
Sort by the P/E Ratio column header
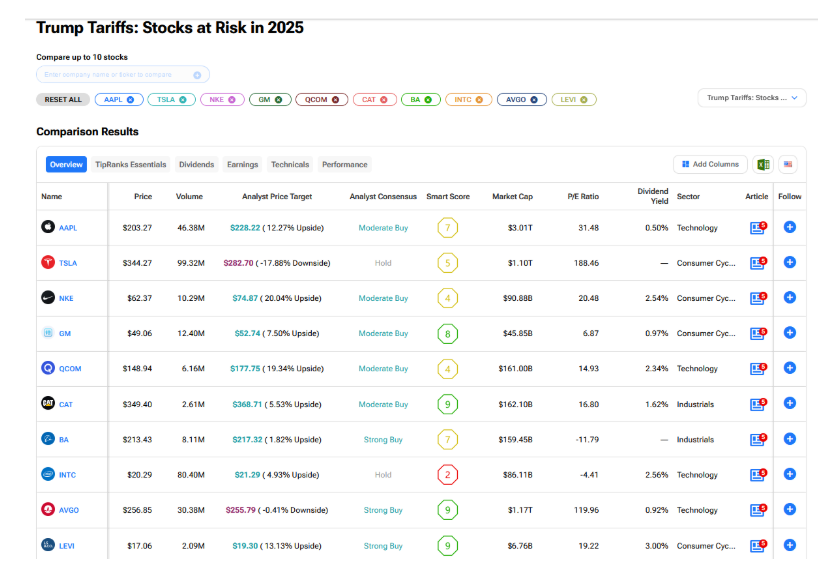tap(583, 197)
